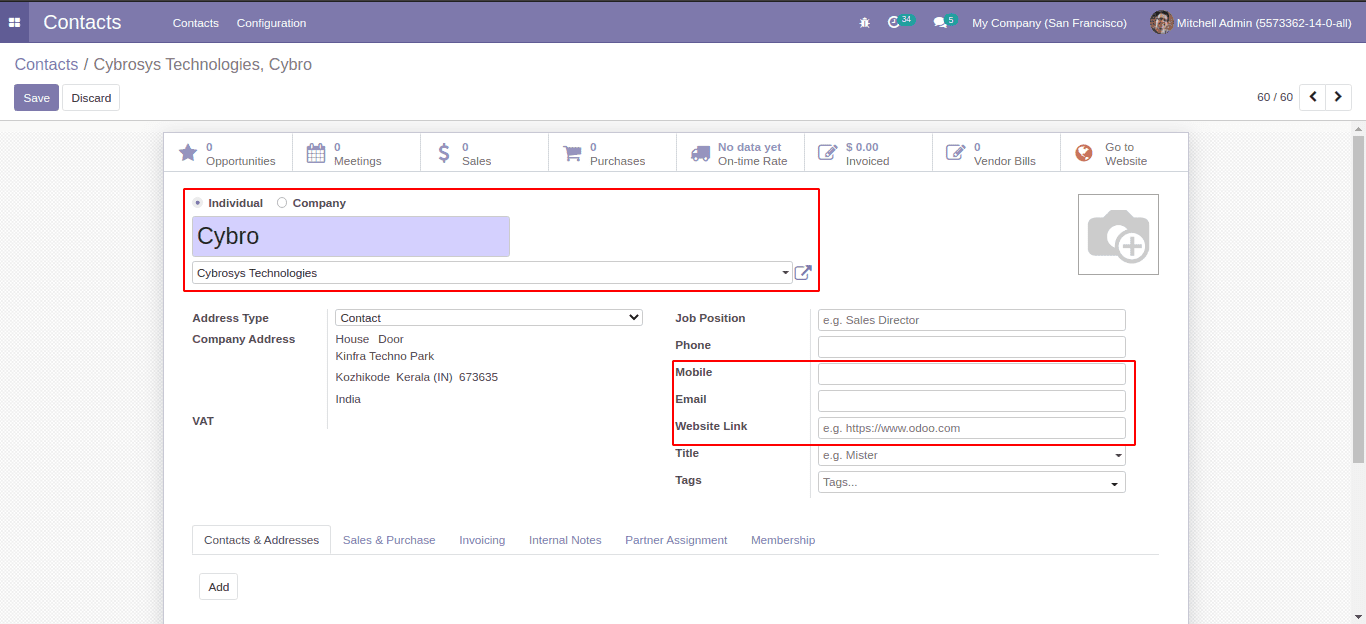The image size is (1366, 624).
Task: Click the VAT field label
Action: coord(203,421)
